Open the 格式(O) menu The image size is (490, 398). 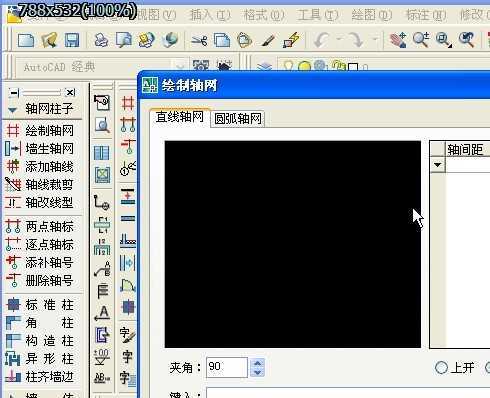264,15
